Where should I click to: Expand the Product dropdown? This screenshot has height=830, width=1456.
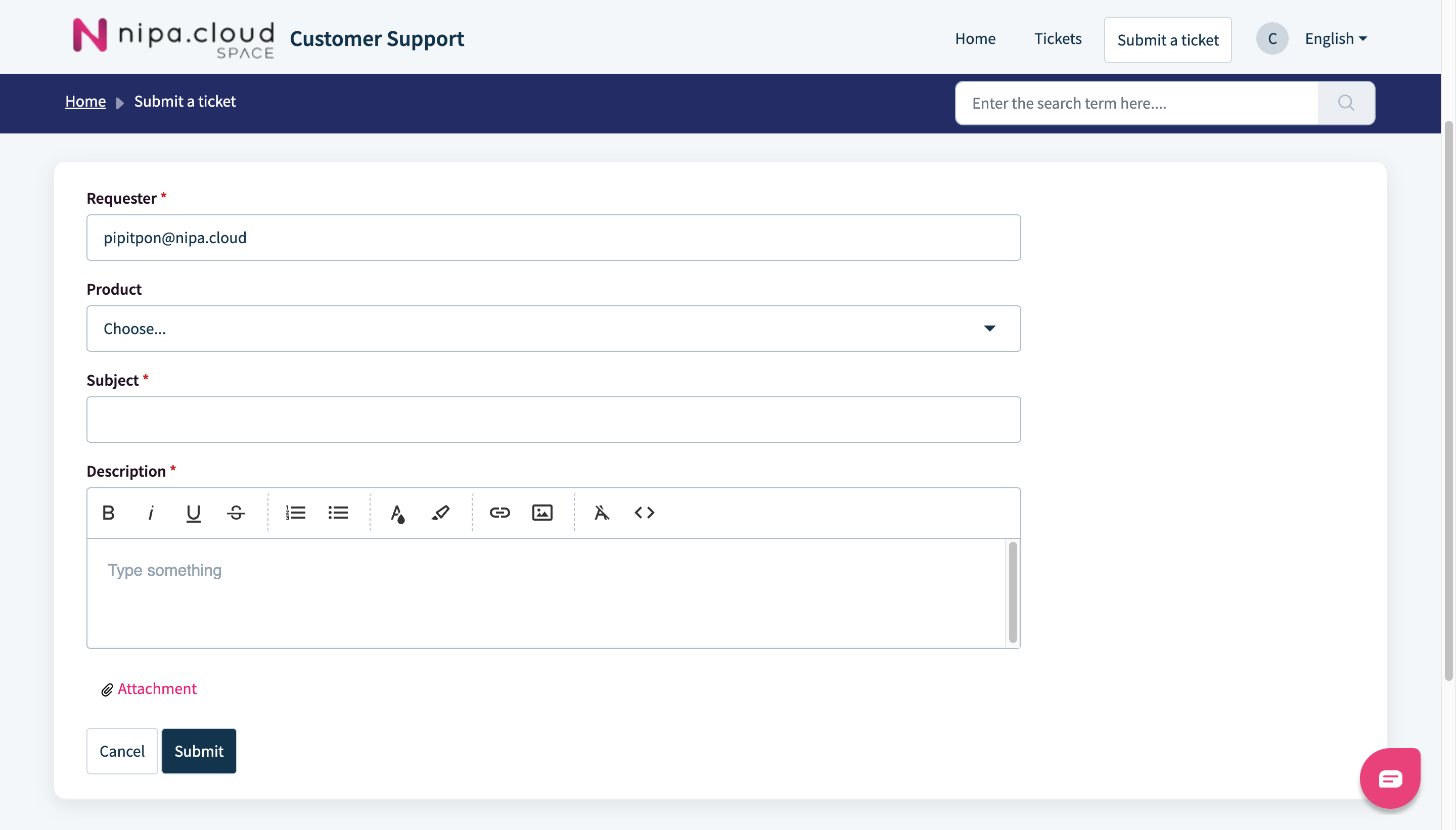pyautogui.click(x=553, y=329)
